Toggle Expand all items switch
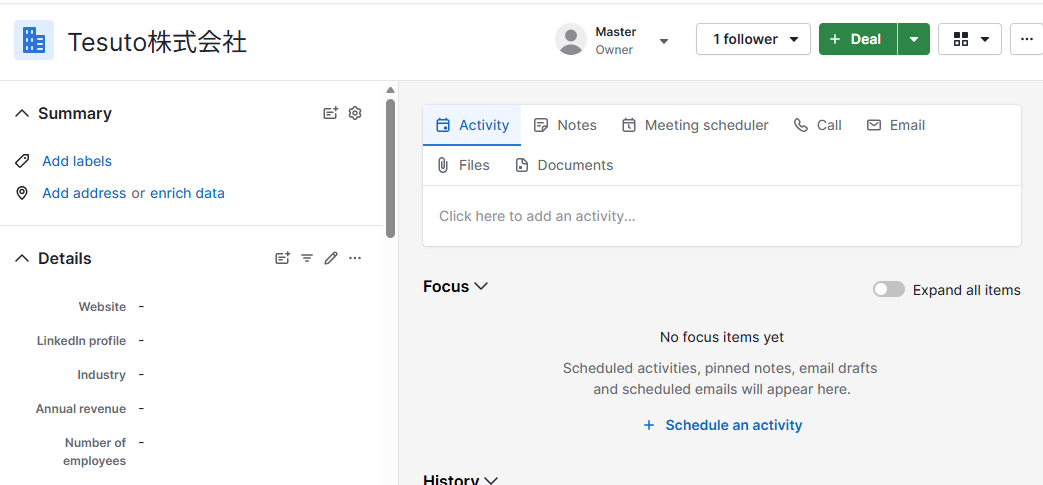The width and height of the screenshot is (1043, 485). [x=888, y=290]
